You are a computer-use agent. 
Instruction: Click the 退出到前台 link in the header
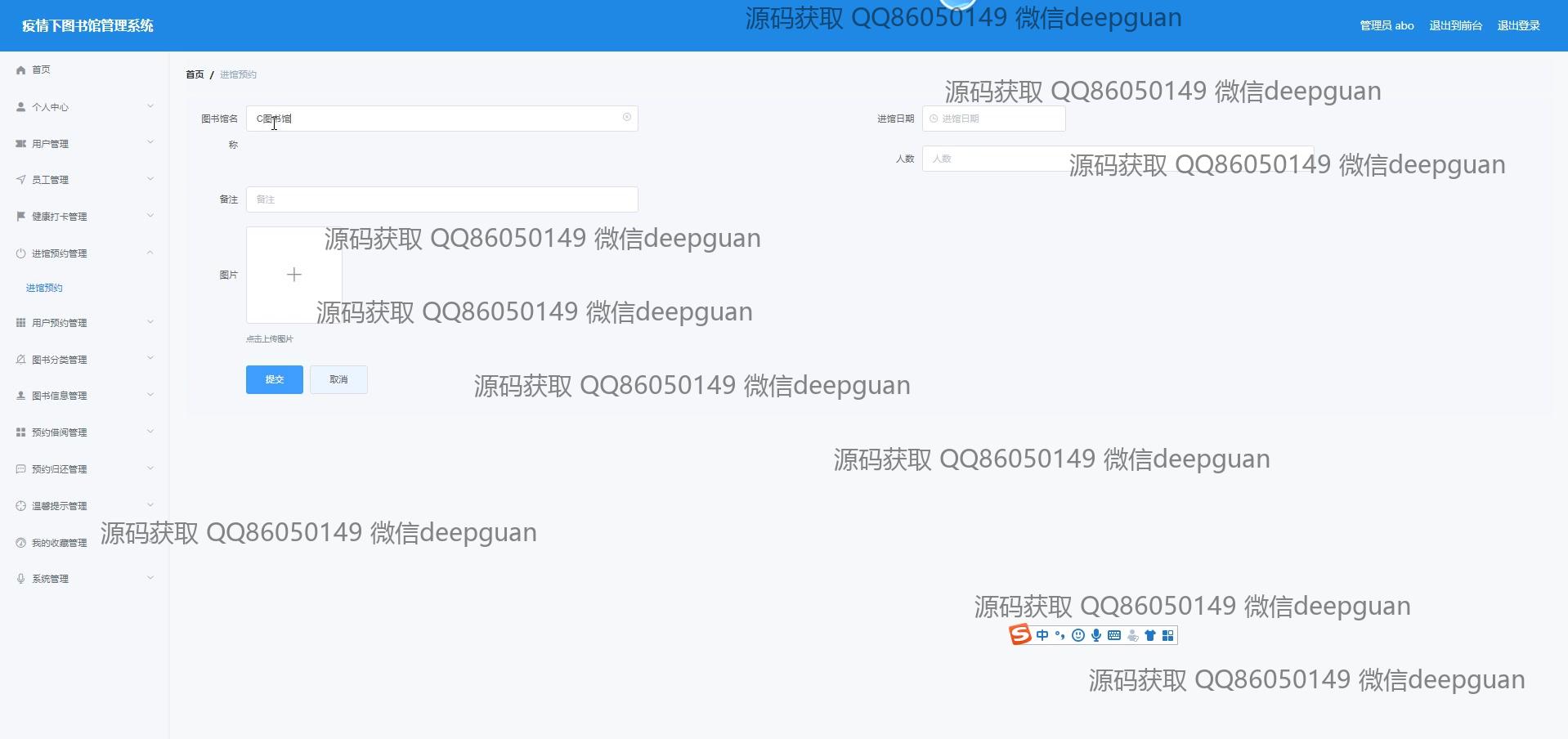point(1456,25)
